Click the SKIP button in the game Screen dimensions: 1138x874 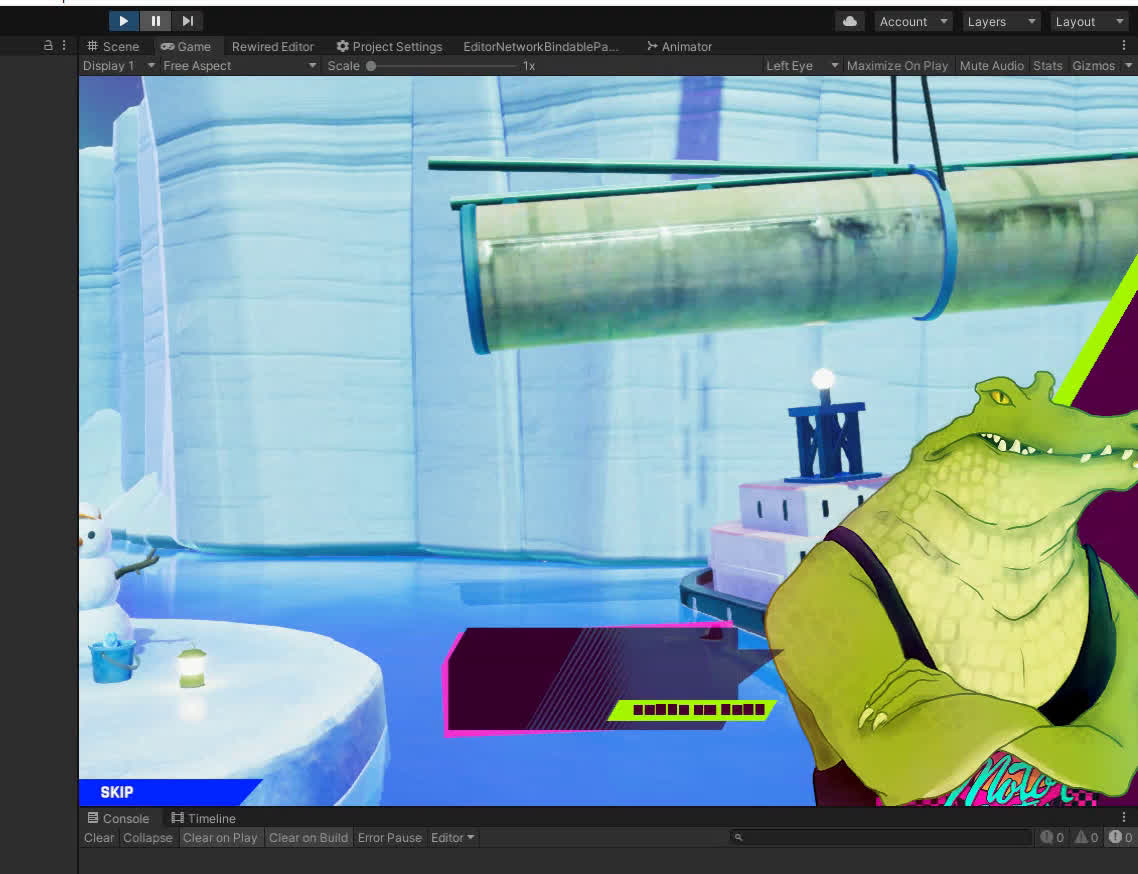[117, 792]
